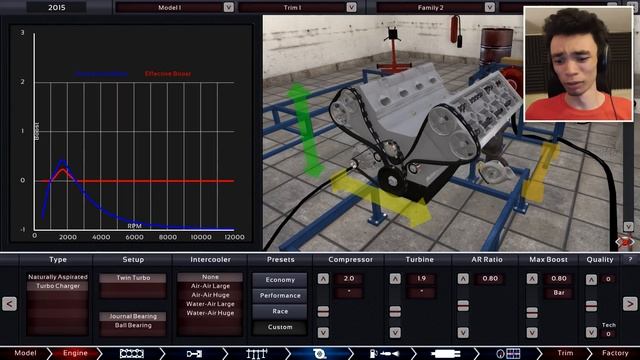The height and width of the screenshot is (360, 640).
Task: Choose Air-Air Large intercooler
Action: (210, 286)
